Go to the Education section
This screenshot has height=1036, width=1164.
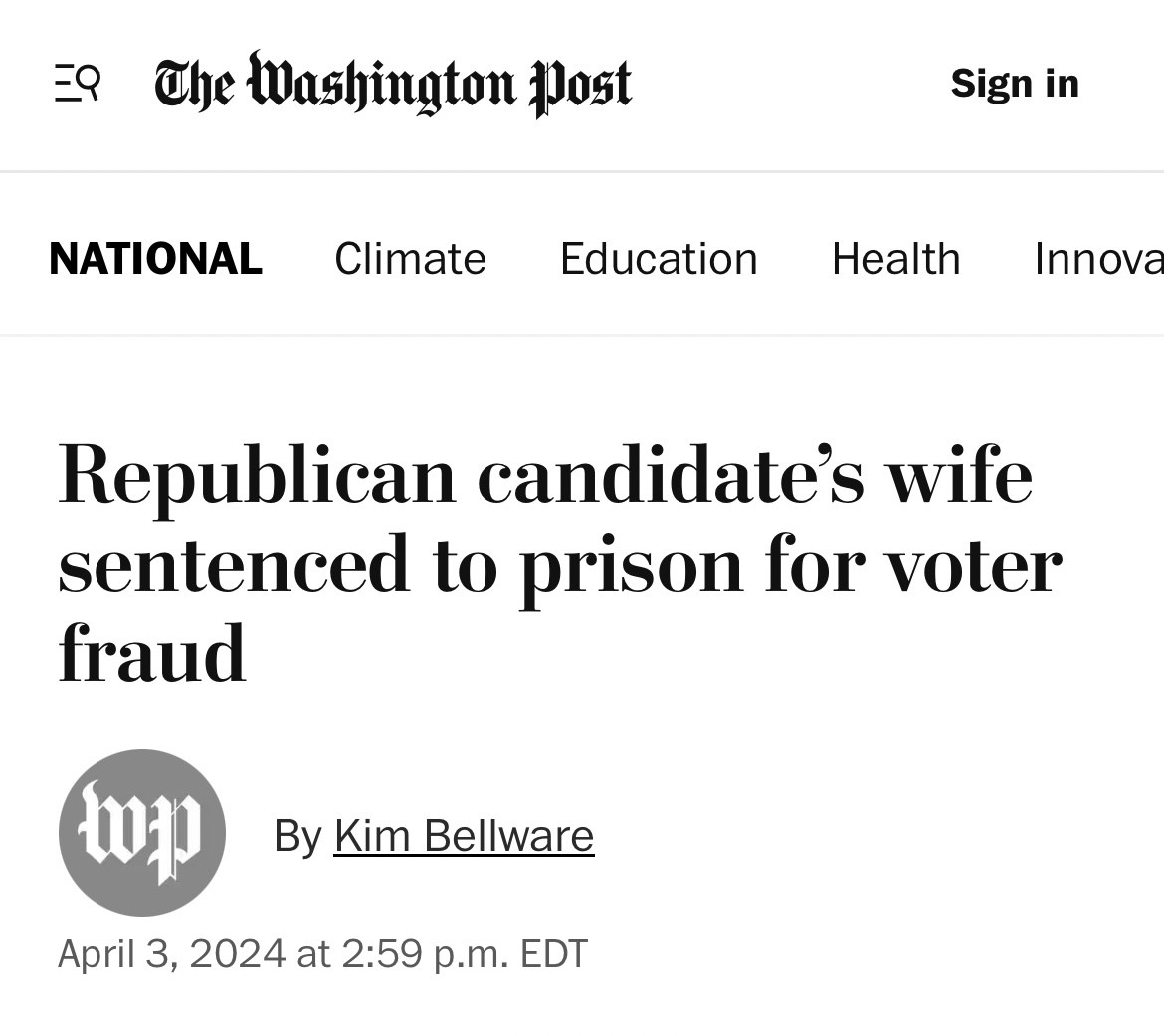click(659, 259)
